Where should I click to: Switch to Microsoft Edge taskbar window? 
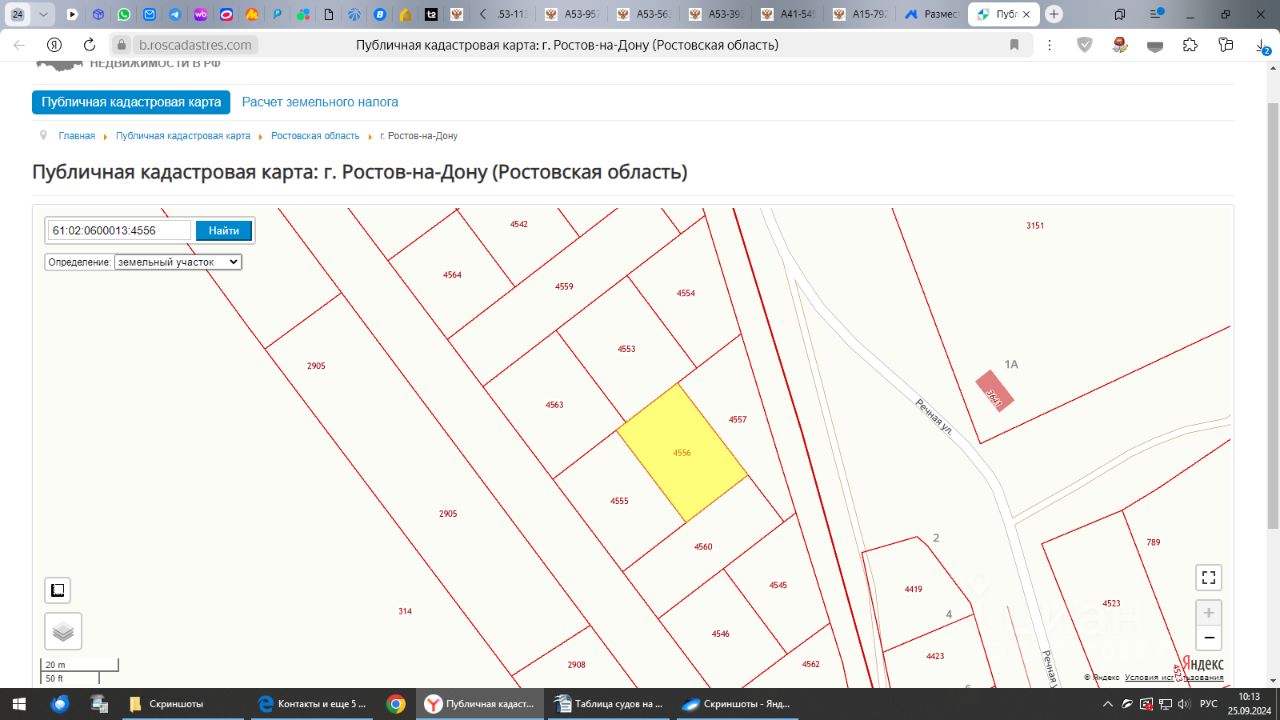point(310,704)
